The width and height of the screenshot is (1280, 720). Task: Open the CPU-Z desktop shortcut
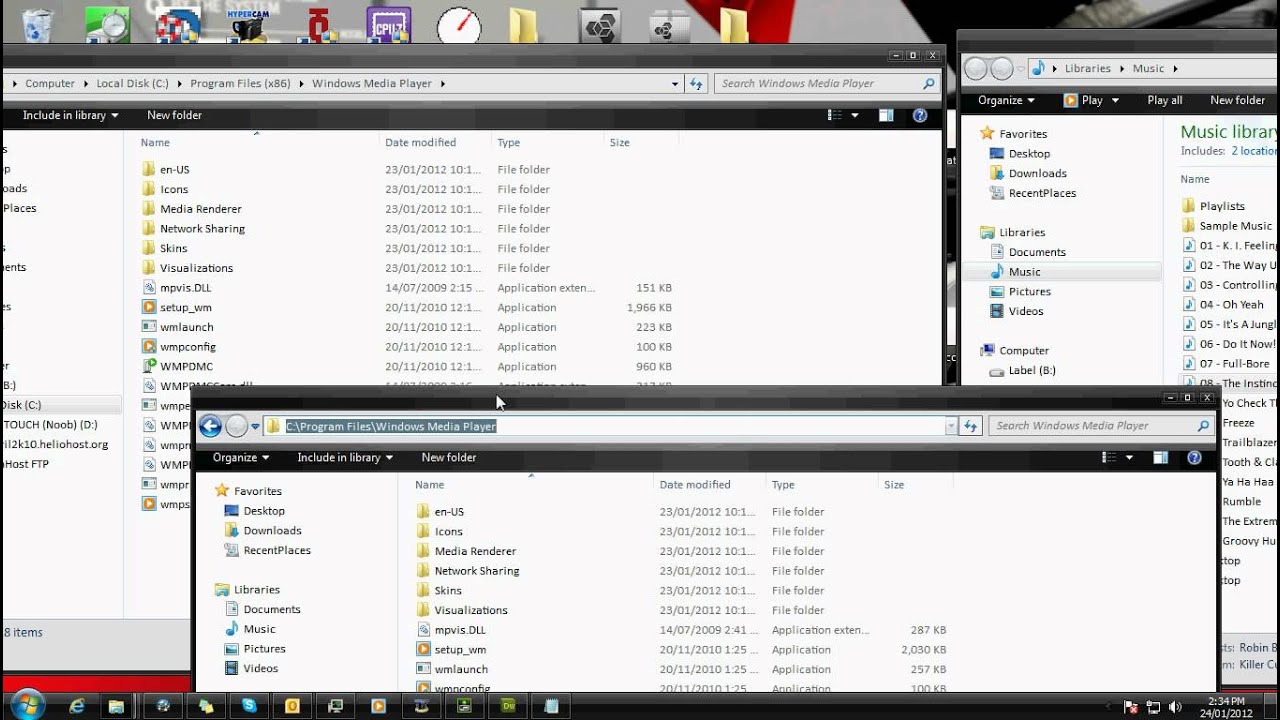(x=389, y=23)
